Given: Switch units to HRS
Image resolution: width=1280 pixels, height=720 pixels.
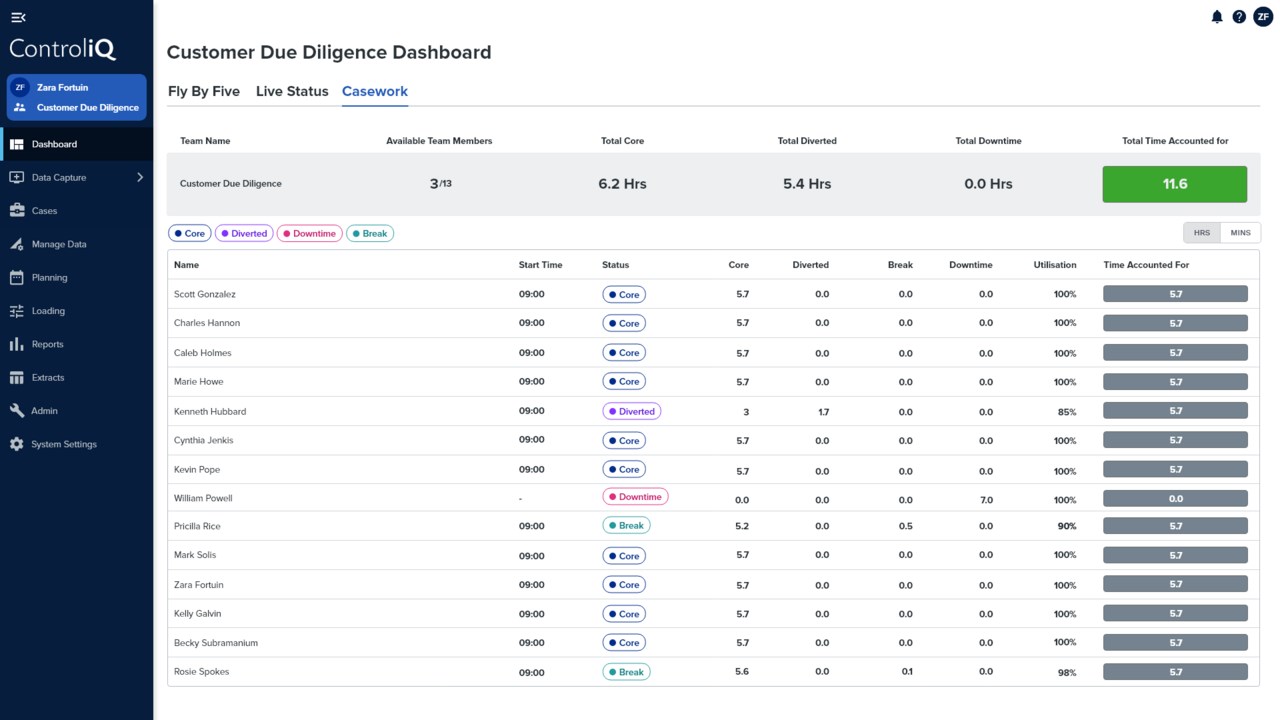Looking at the screenshot, I should [1201, 233].
